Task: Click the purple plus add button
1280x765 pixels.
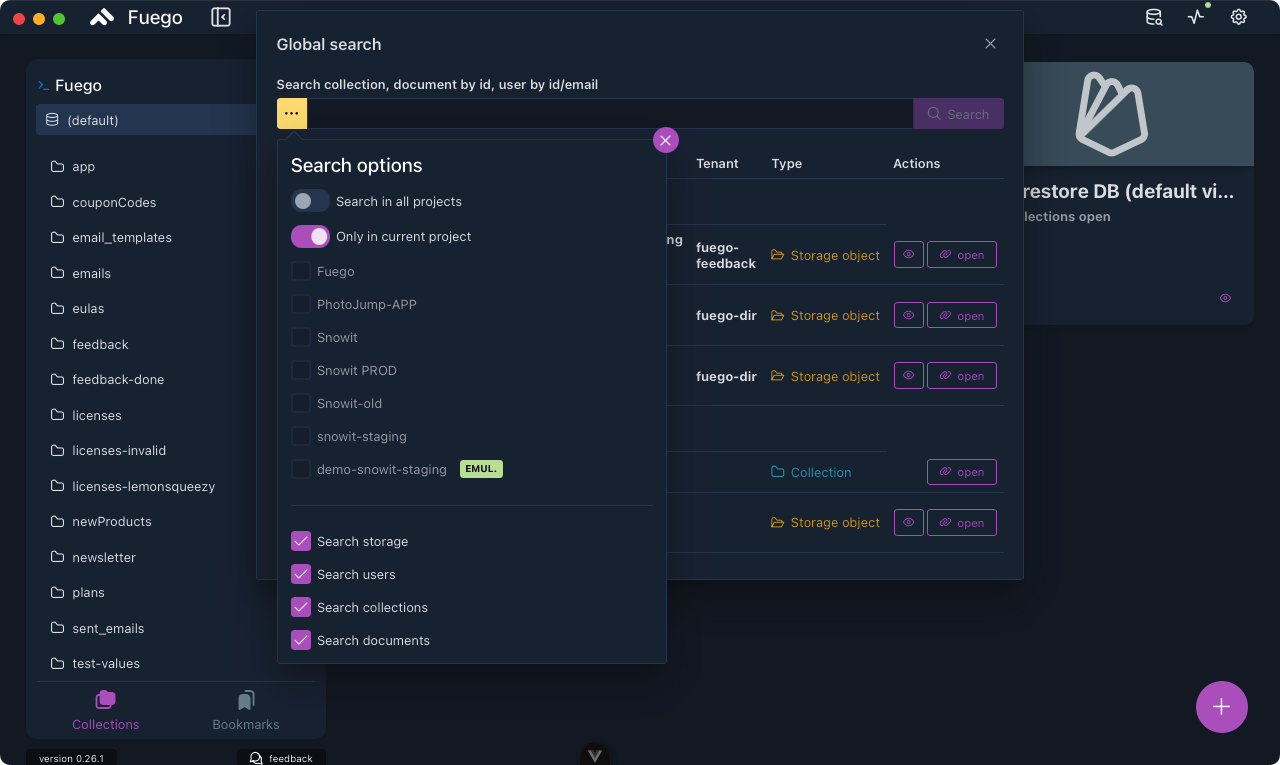Action: [x=1222, y=707]
